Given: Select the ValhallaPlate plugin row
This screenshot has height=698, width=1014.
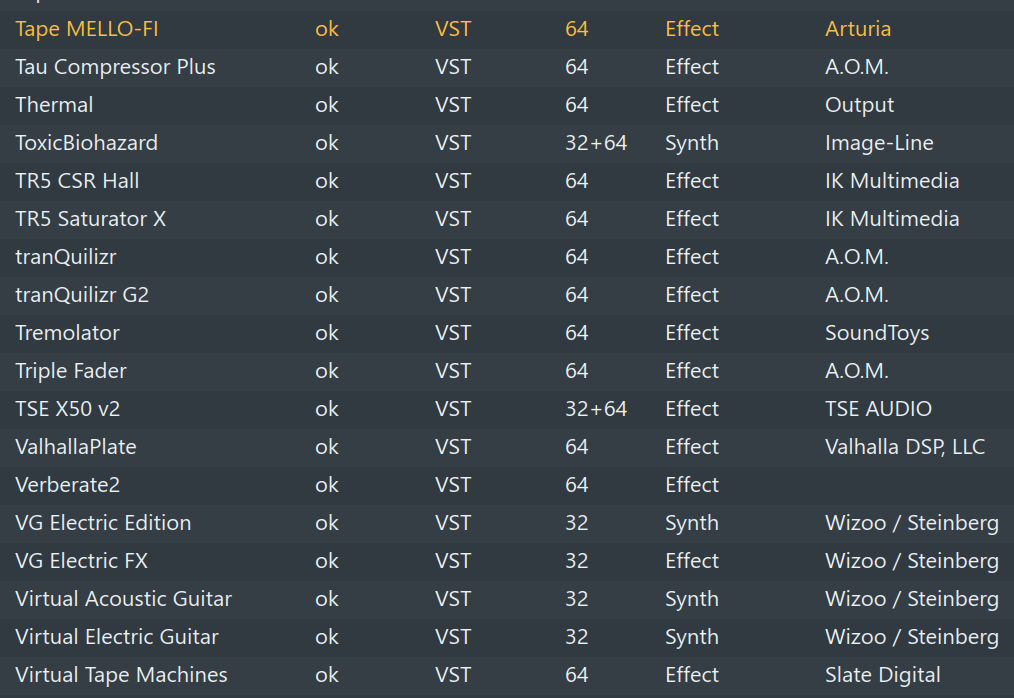Looking at the screenshot, I should (x=76, y=447).
